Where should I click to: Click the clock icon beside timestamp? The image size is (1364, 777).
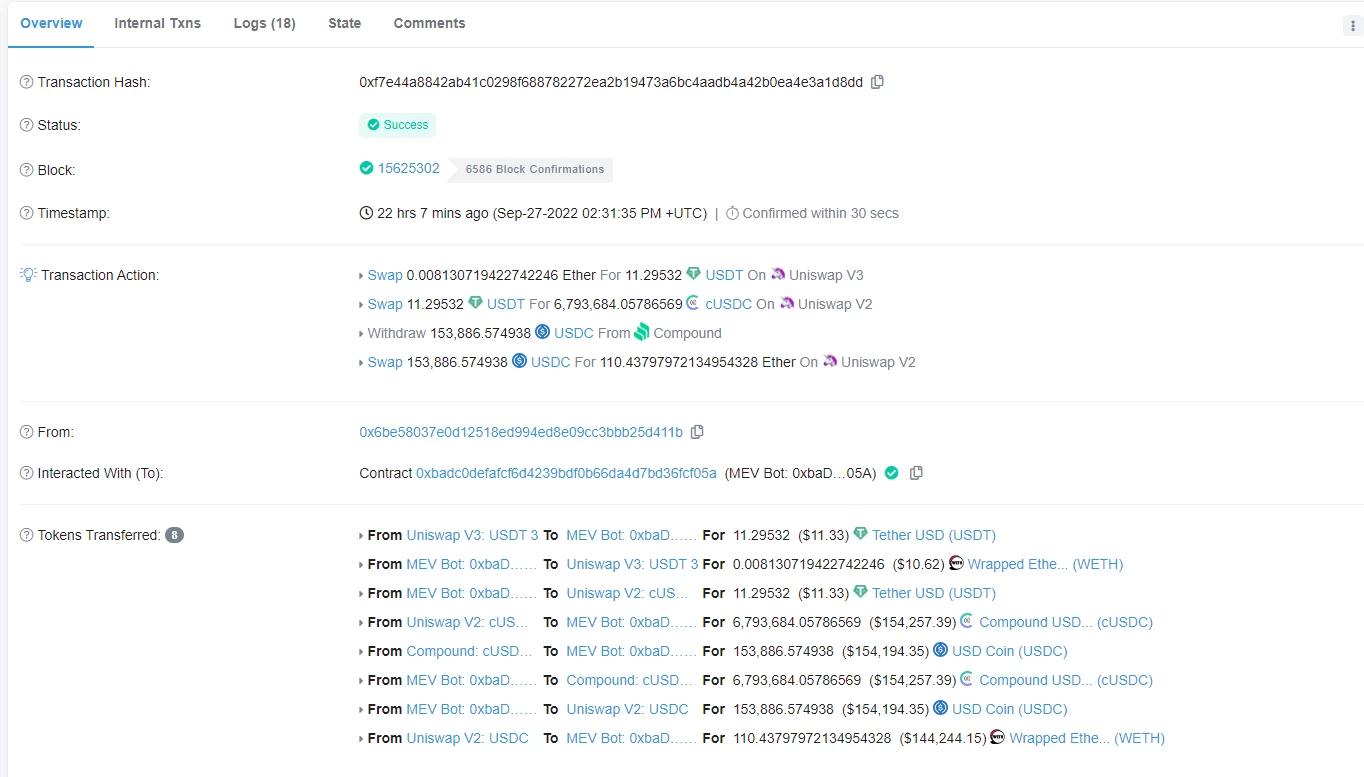pyautogui.click(x=366, y=213)
